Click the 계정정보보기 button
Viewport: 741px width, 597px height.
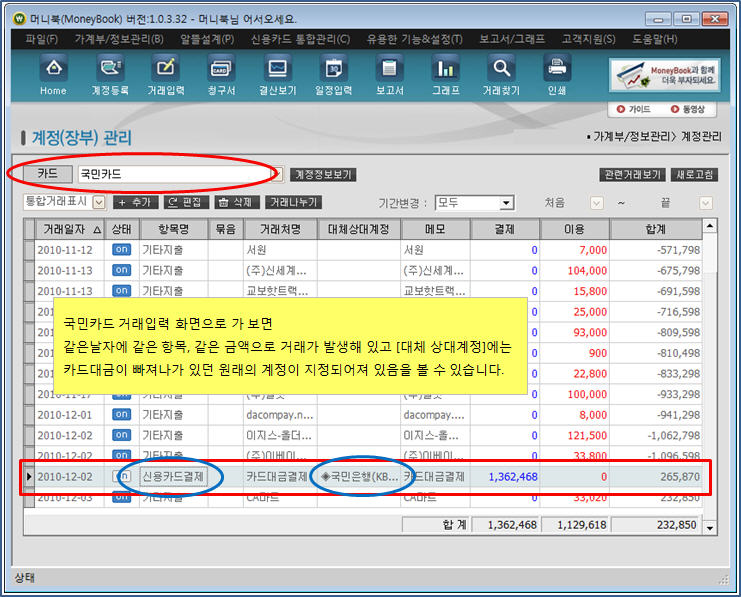[323, 175]
